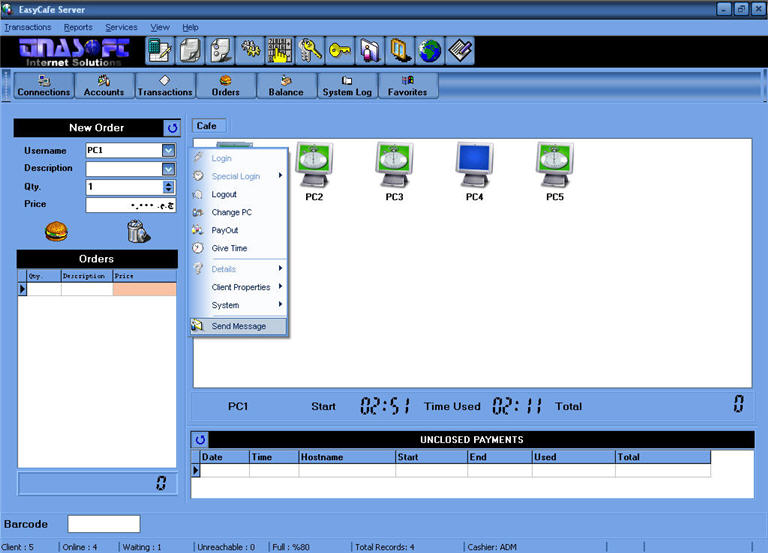Click the Description column header in Orders
Screen dimensions: 768x553
coord(87,276)
